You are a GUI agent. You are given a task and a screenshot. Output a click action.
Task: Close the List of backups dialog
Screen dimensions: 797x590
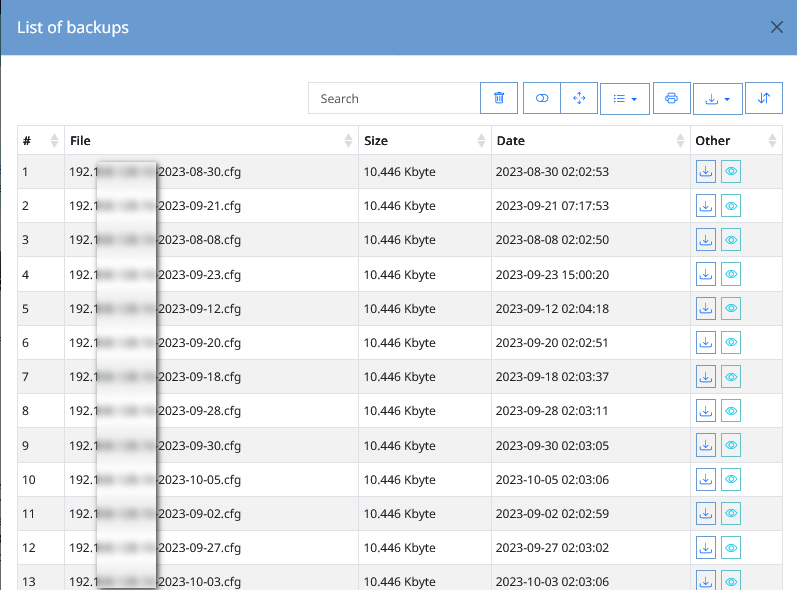776,27
